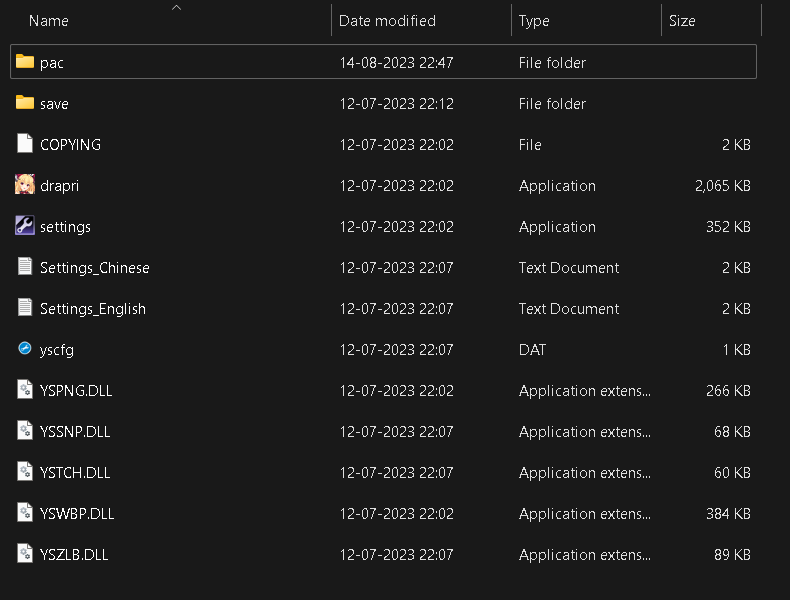Click the divider between Type and Size headers
The width and height of the screenshot is (790, 600).
coord(662,20)
